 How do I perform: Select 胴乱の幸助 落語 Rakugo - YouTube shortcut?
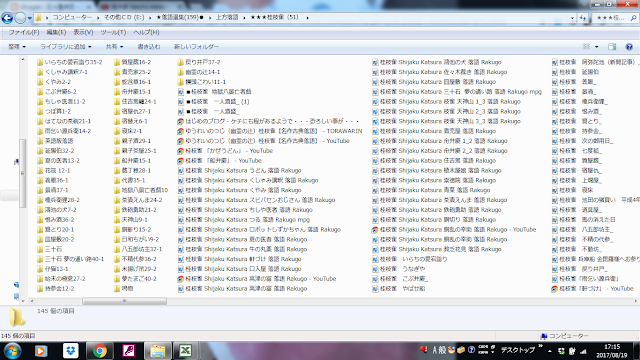[453, 229]
